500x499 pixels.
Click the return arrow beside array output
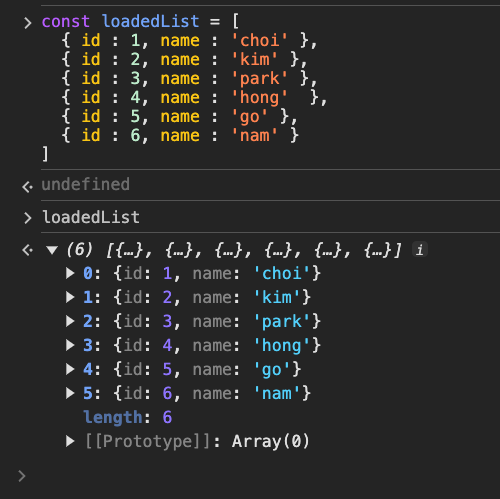[x=27, y=250]
